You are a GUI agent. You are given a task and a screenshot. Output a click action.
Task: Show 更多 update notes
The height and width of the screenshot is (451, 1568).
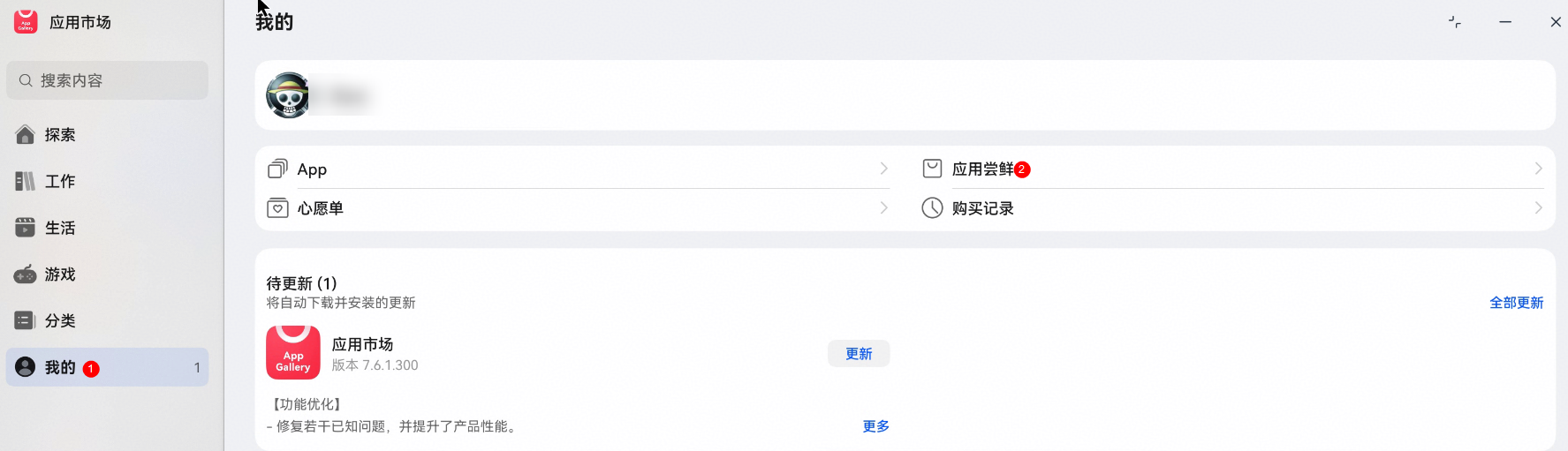(875, 426)
